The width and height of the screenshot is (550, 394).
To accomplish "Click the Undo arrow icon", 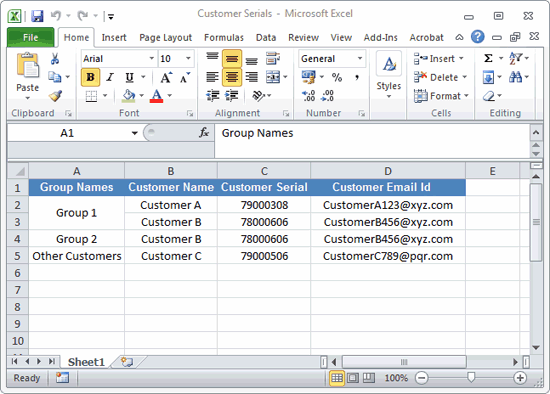I will [x=55, y=15].
